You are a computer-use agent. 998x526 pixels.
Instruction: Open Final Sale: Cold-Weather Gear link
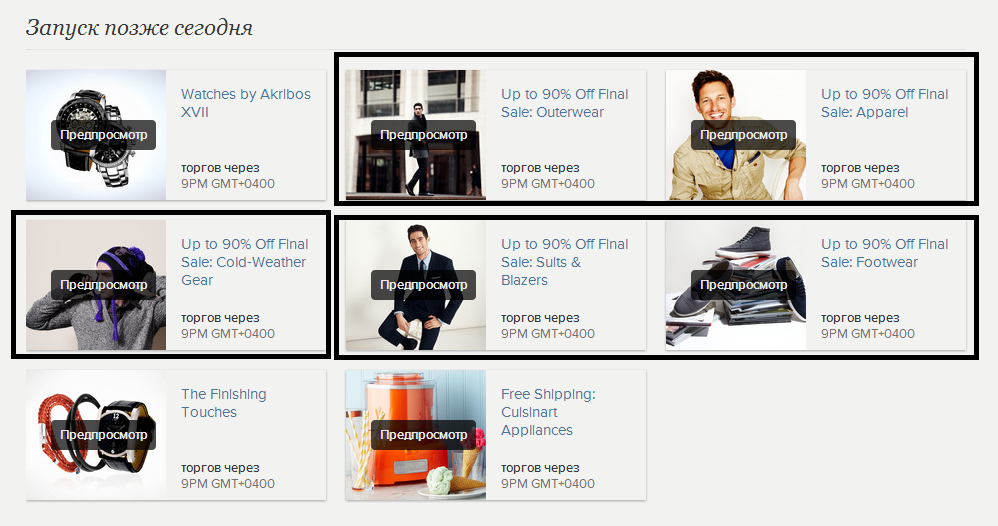(x=244, y=262)
